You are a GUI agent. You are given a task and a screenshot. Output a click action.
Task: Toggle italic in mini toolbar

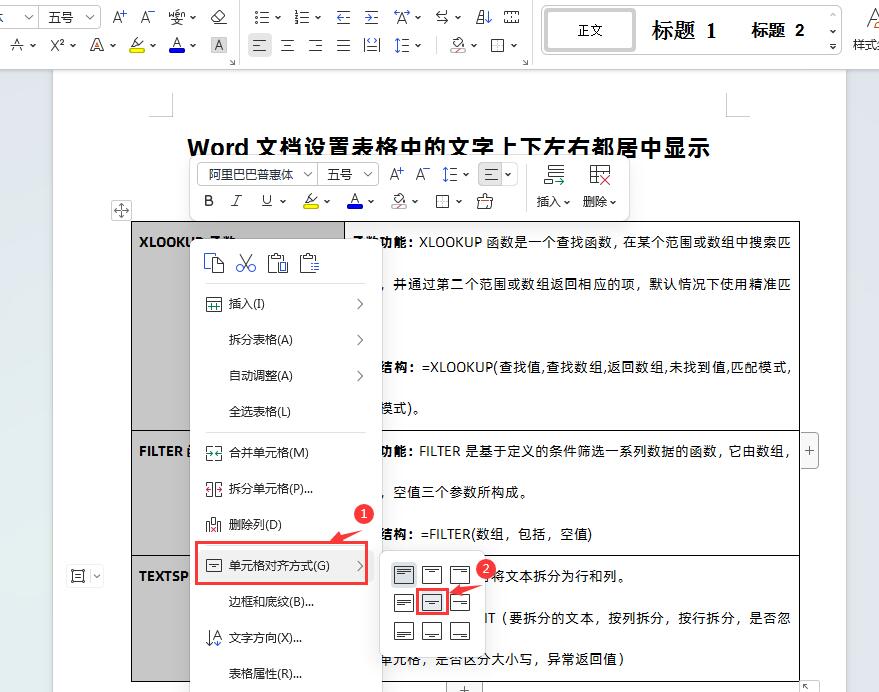[x=236, y=201]
